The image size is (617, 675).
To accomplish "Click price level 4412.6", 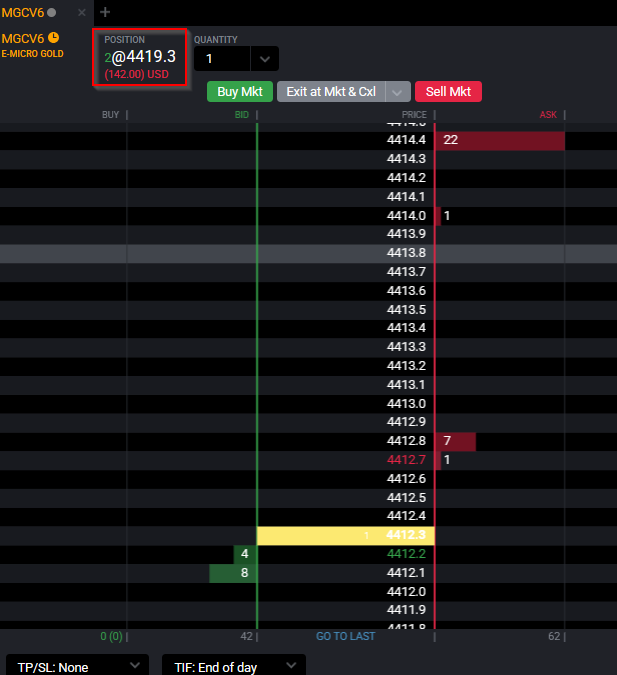I will pos(406,479).
